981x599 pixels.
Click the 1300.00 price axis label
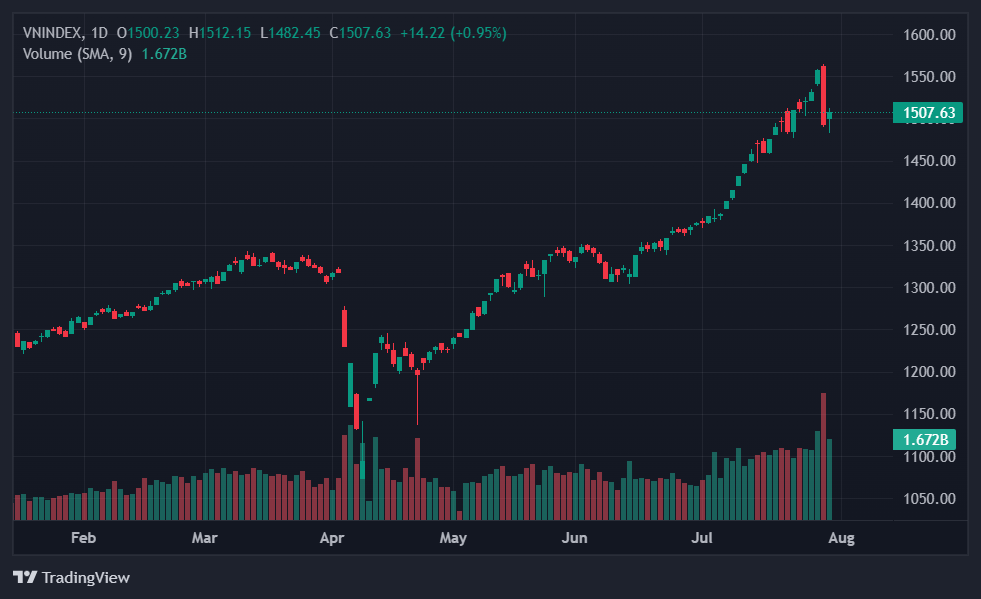929,288
